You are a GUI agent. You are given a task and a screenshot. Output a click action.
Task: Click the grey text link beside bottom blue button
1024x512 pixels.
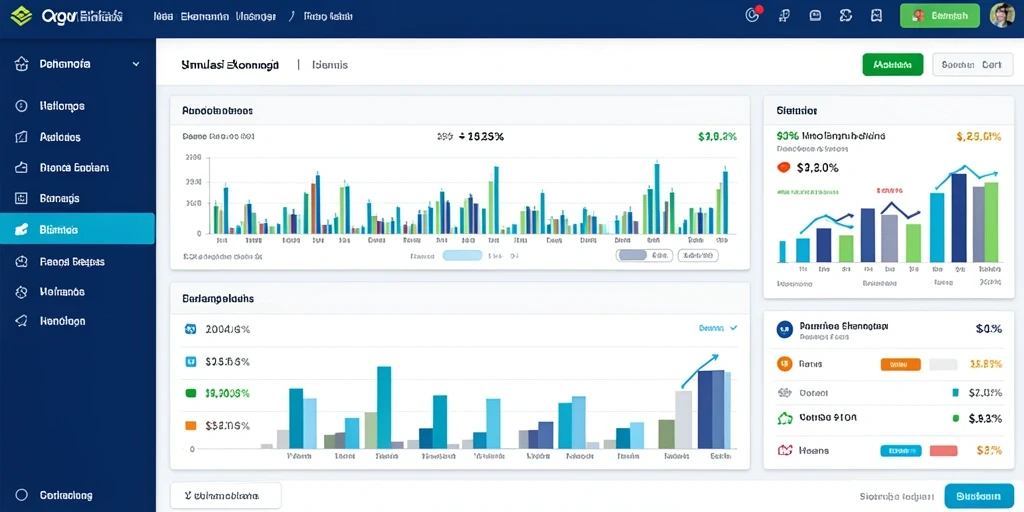[x=897, y=496]
